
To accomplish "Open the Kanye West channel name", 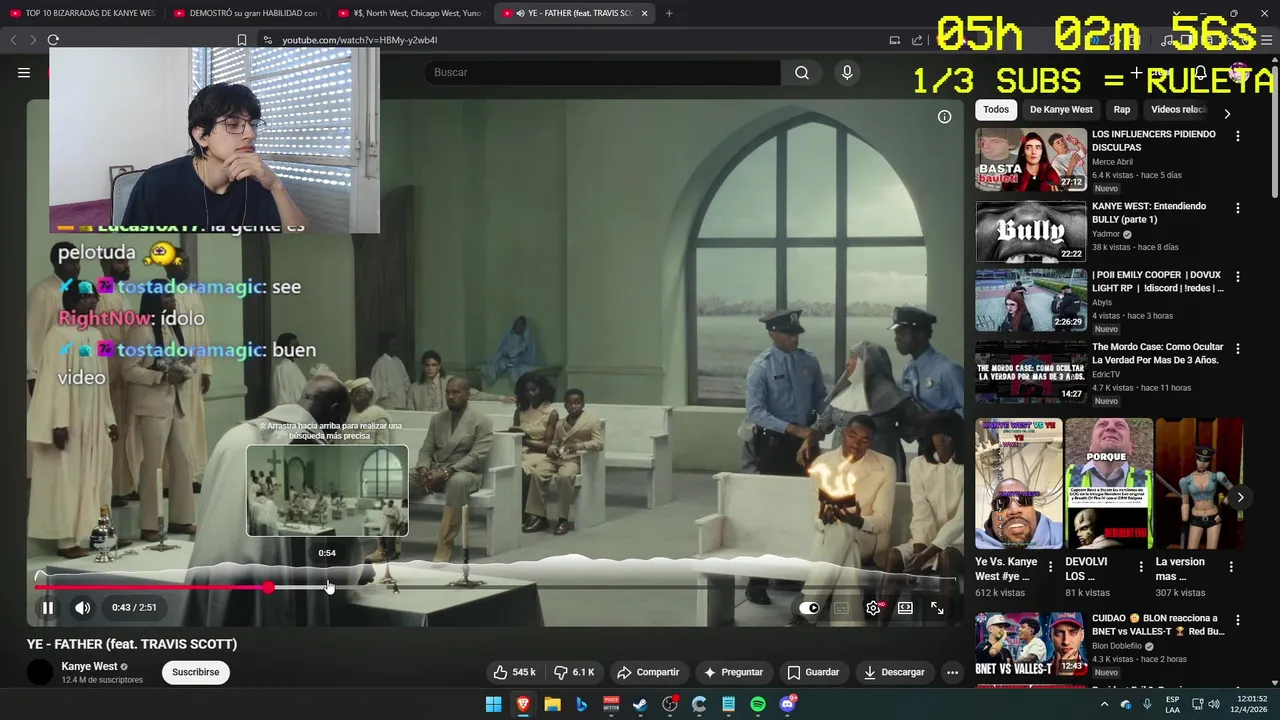I will 90,666.
